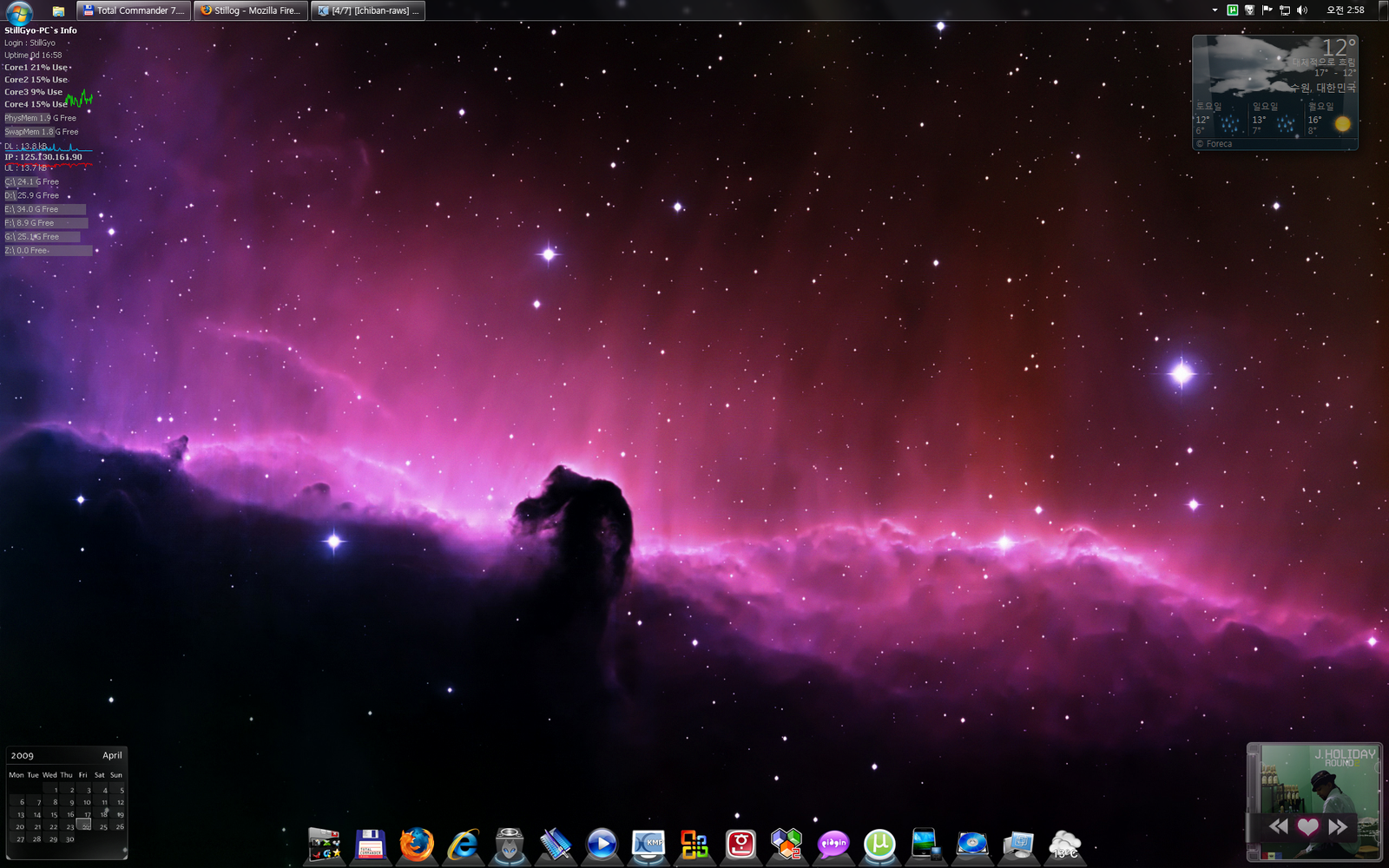Image resolution: width=1389 pixels, height=868 pixels.
Task: Open Internet Explorer from the dock
Action: 464,844
